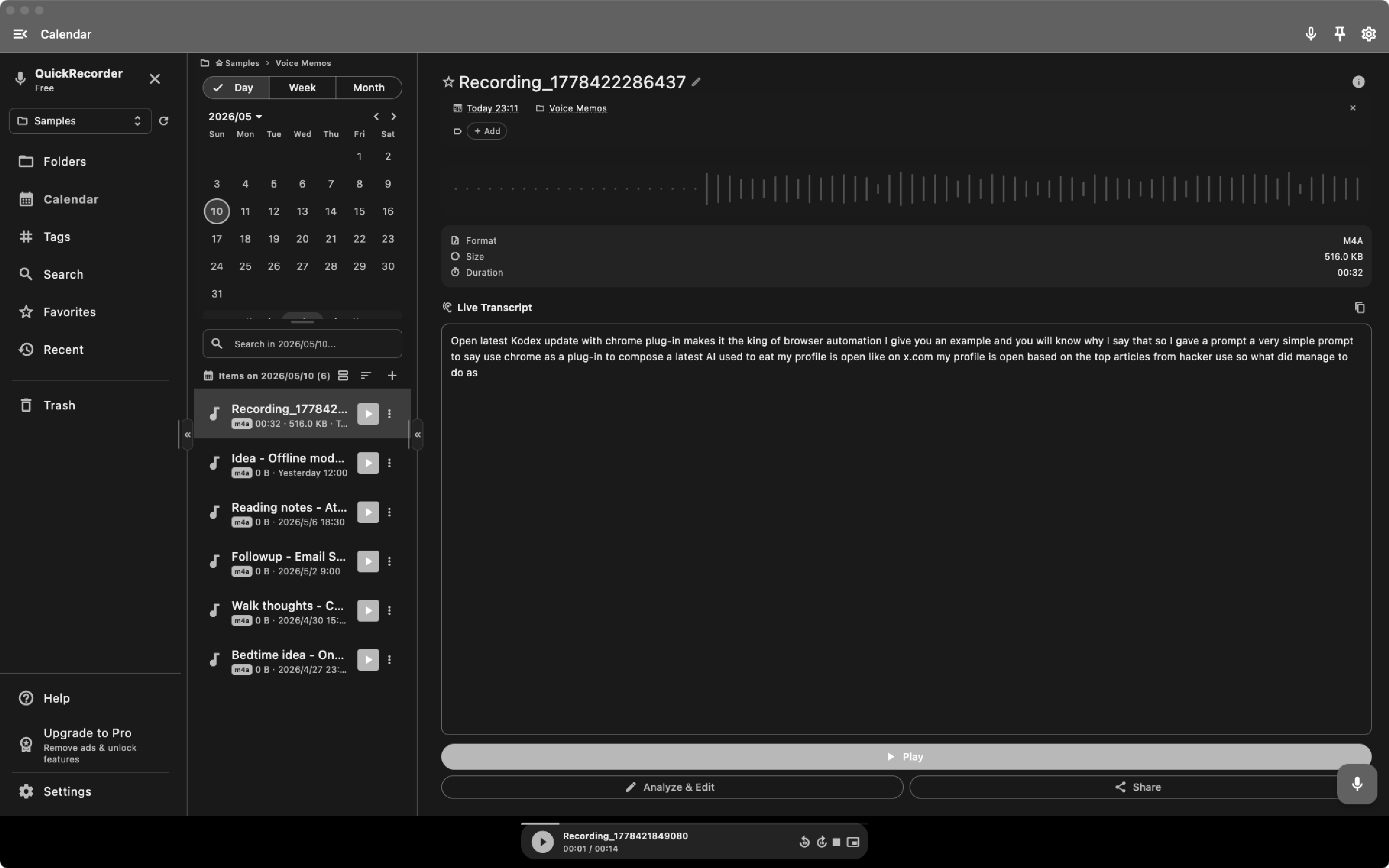
Task: Open more options for Followup - Email item
Action: (x=389, y=561)
